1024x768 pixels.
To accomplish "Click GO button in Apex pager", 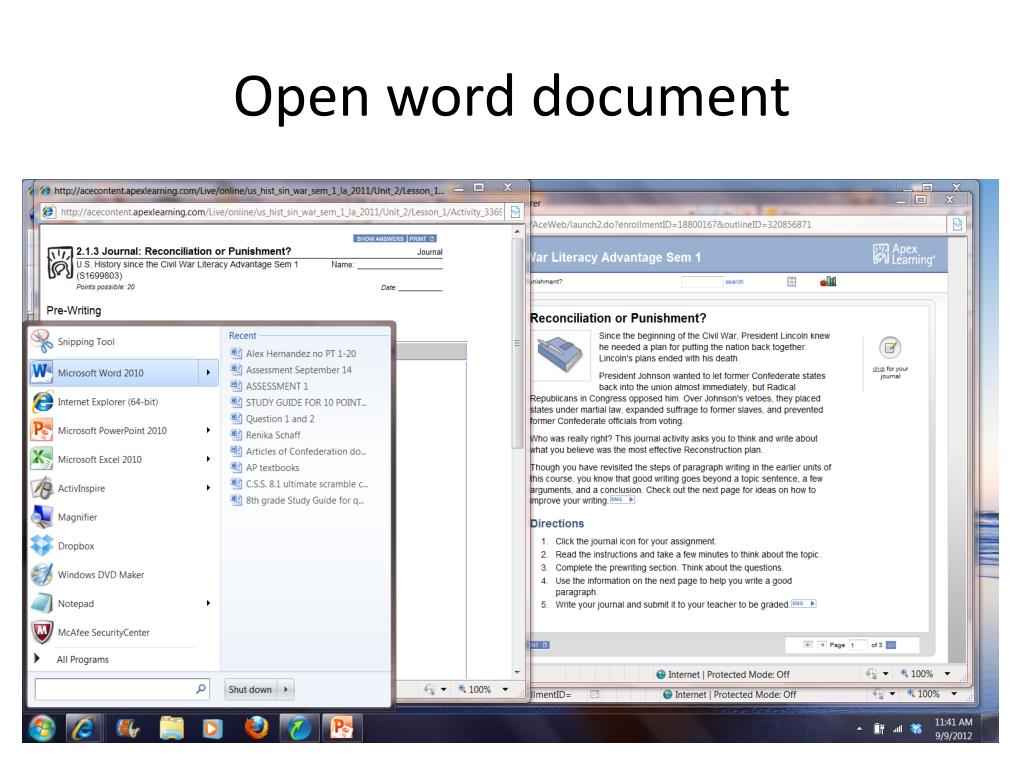I will pos(891,645).
